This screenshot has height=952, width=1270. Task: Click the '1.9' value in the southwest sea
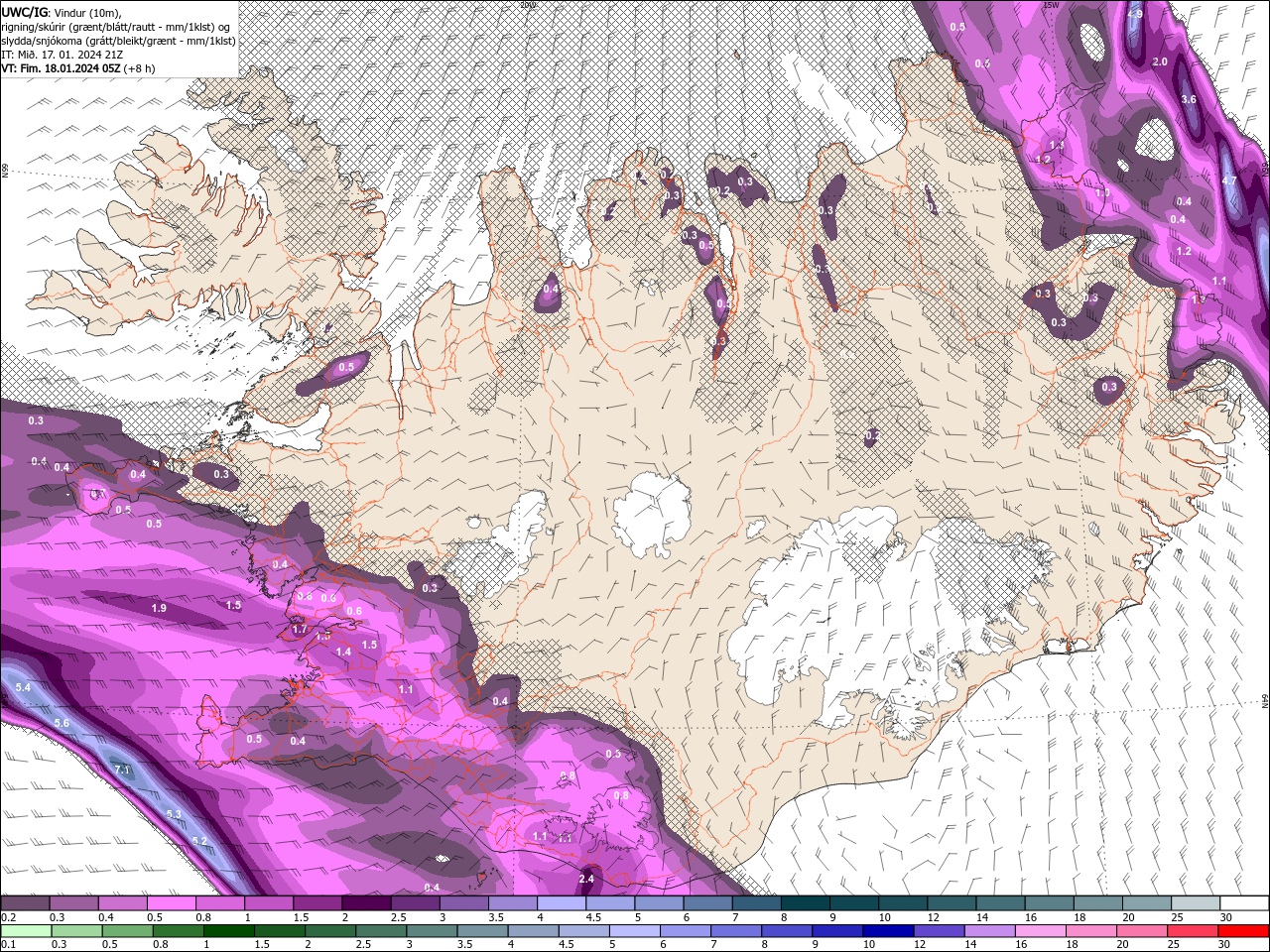tap(159, 608)
